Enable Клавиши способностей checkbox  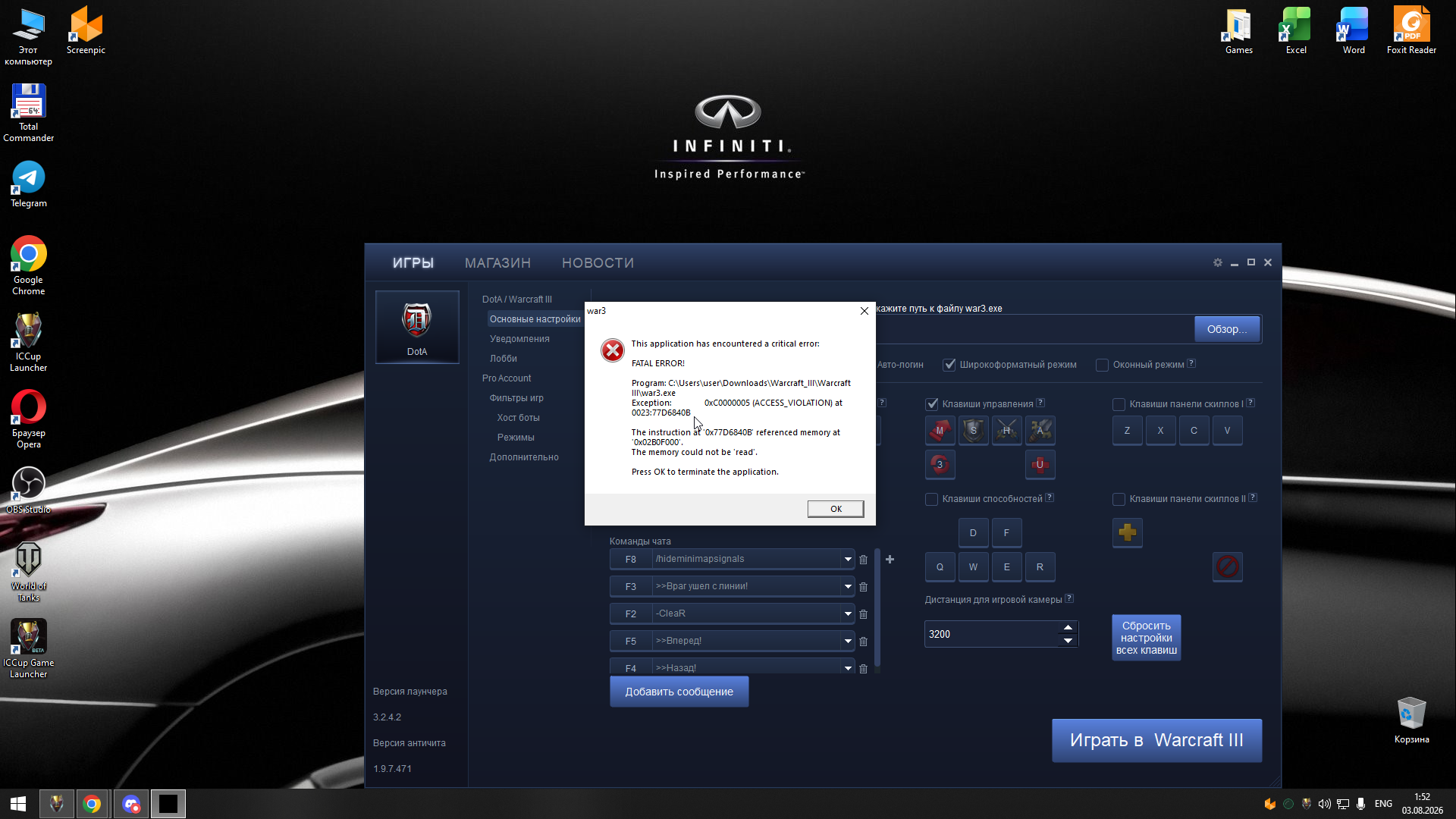coord(932,499)
